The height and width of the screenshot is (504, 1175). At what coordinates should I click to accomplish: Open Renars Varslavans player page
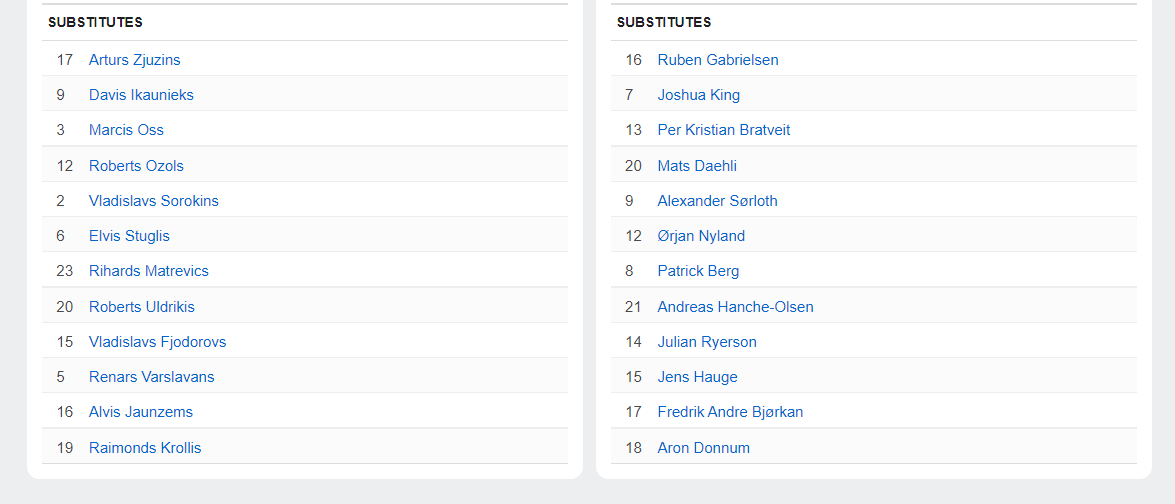[x=151, y=377]
